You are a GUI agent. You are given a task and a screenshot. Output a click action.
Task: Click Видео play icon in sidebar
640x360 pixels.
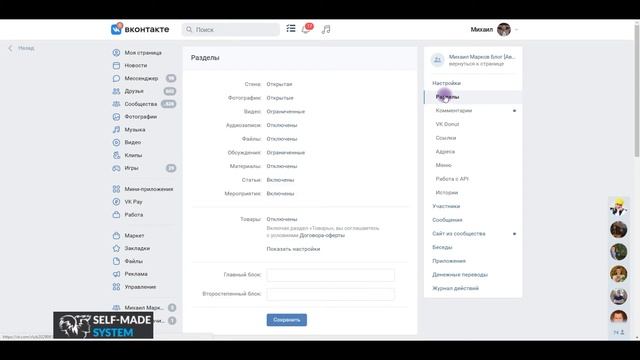pyautogui.click(x=116, y=142)
